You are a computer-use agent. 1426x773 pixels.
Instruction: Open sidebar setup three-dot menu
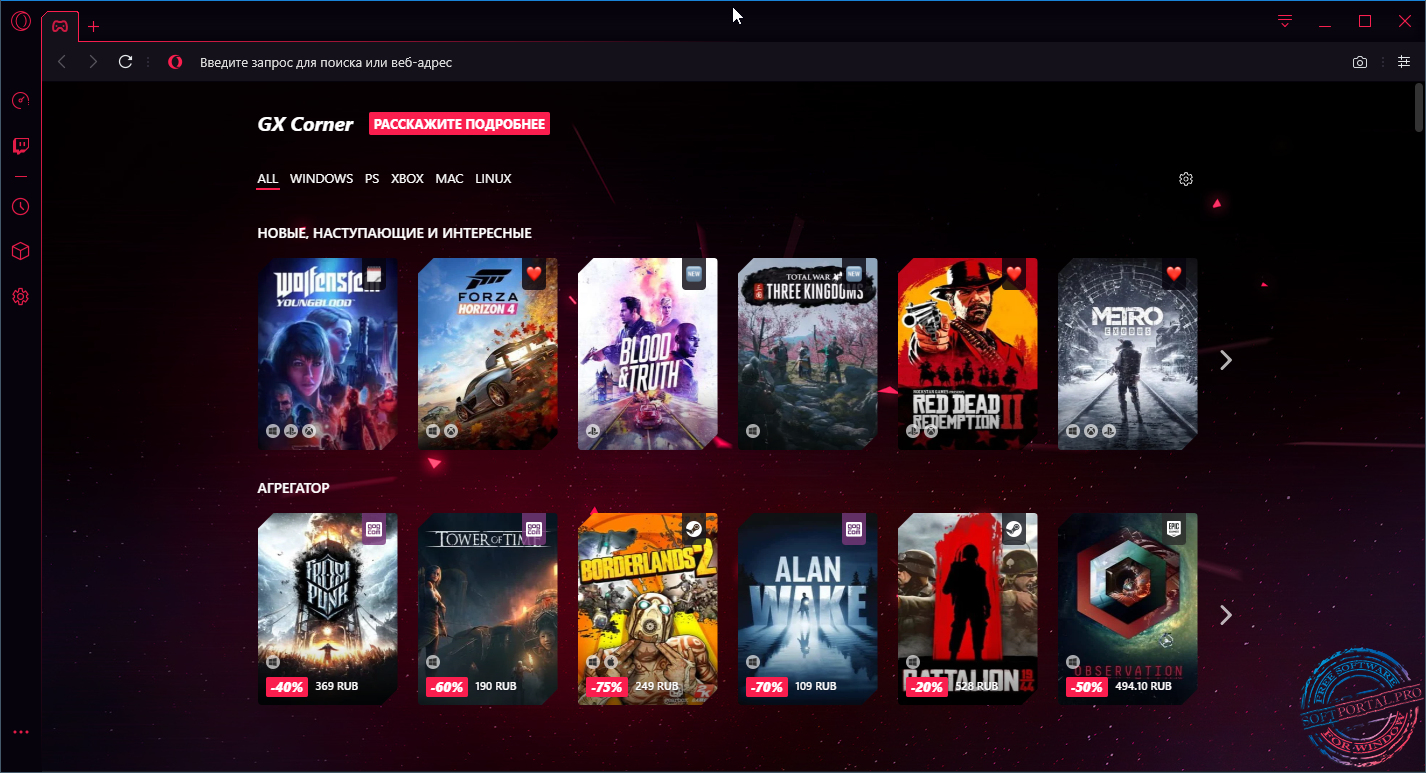21,732
